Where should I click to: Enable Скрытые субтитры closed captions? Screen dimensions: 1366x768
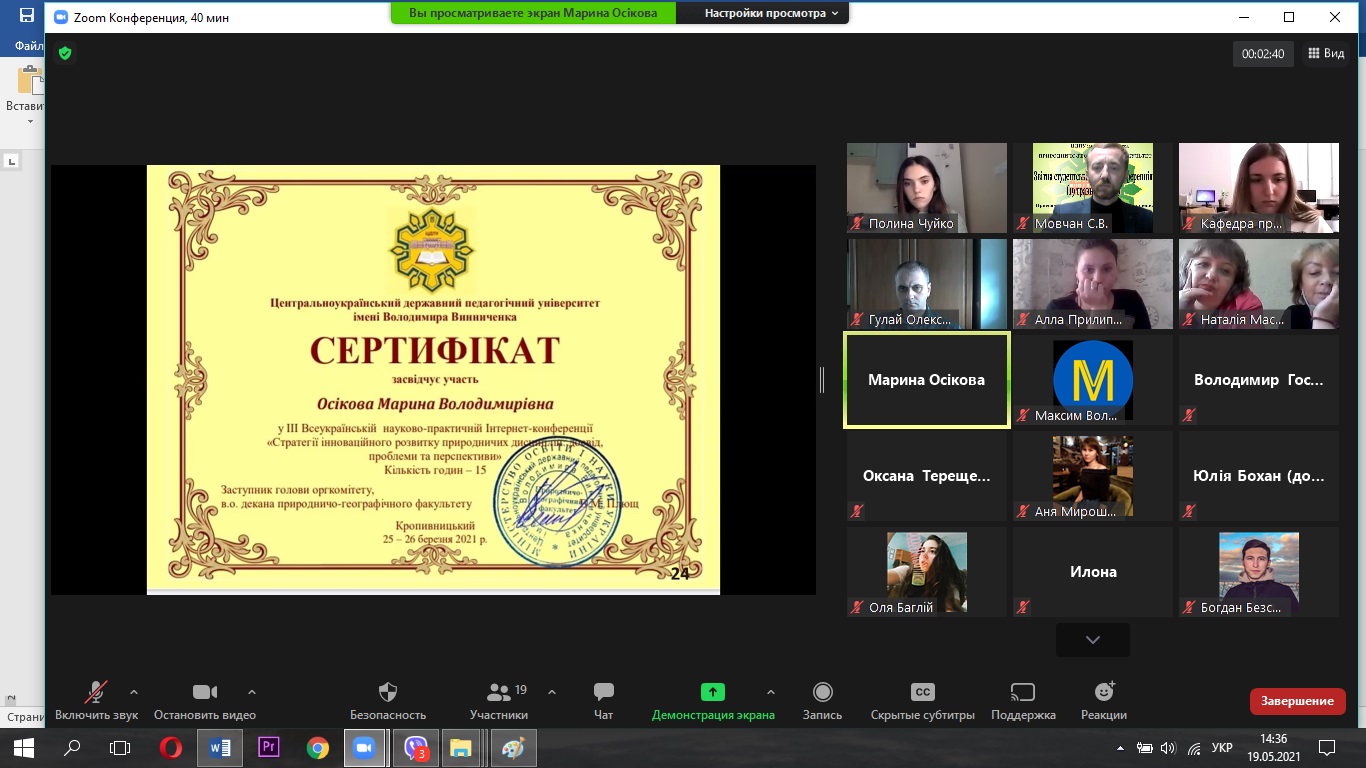tap(922, 693)
